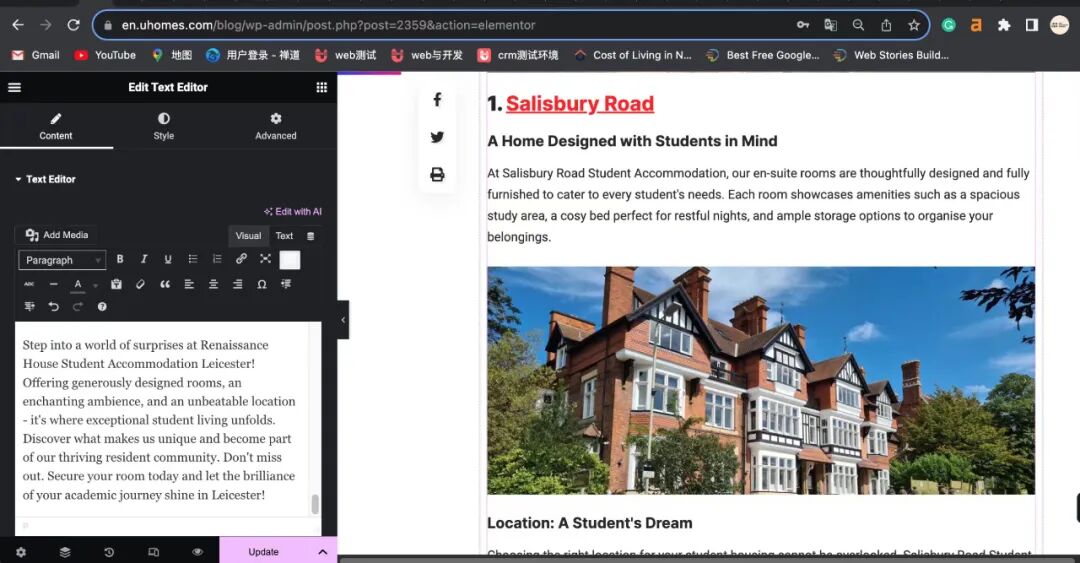Switch to the Advanced tab
Image resolution: width=1080 pixels, height=563 pixels.
(x=276, y=126)
